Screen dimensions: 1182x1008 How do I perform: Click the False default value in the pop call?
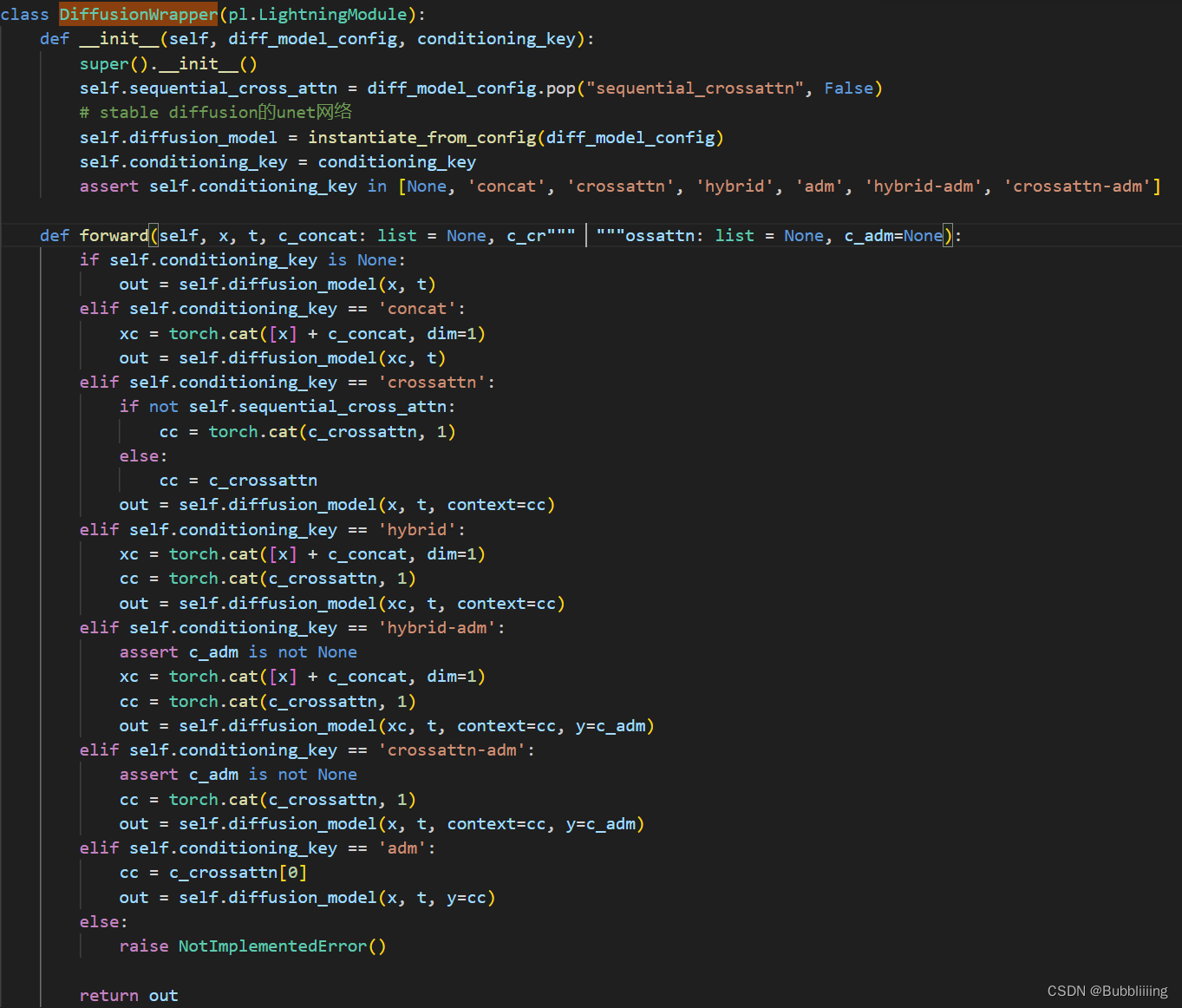(849, 88)
